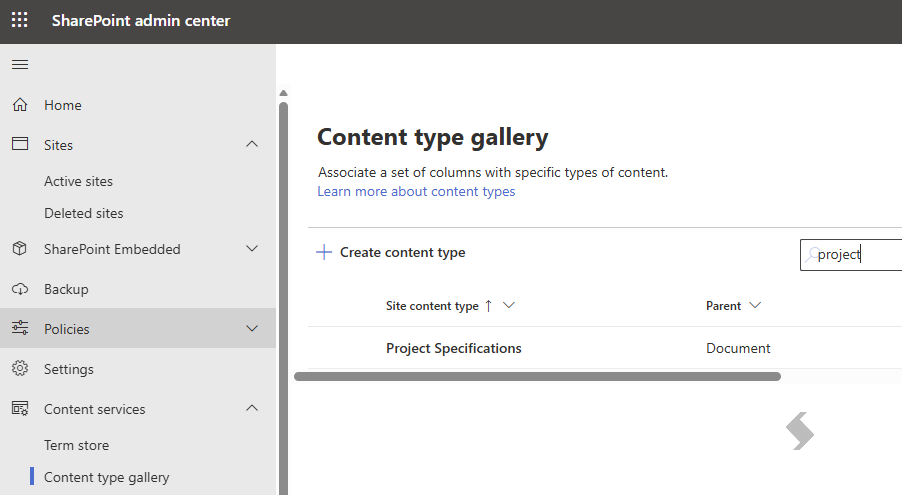Open Active sites
The image size is (902, 495).
(79, 181)
